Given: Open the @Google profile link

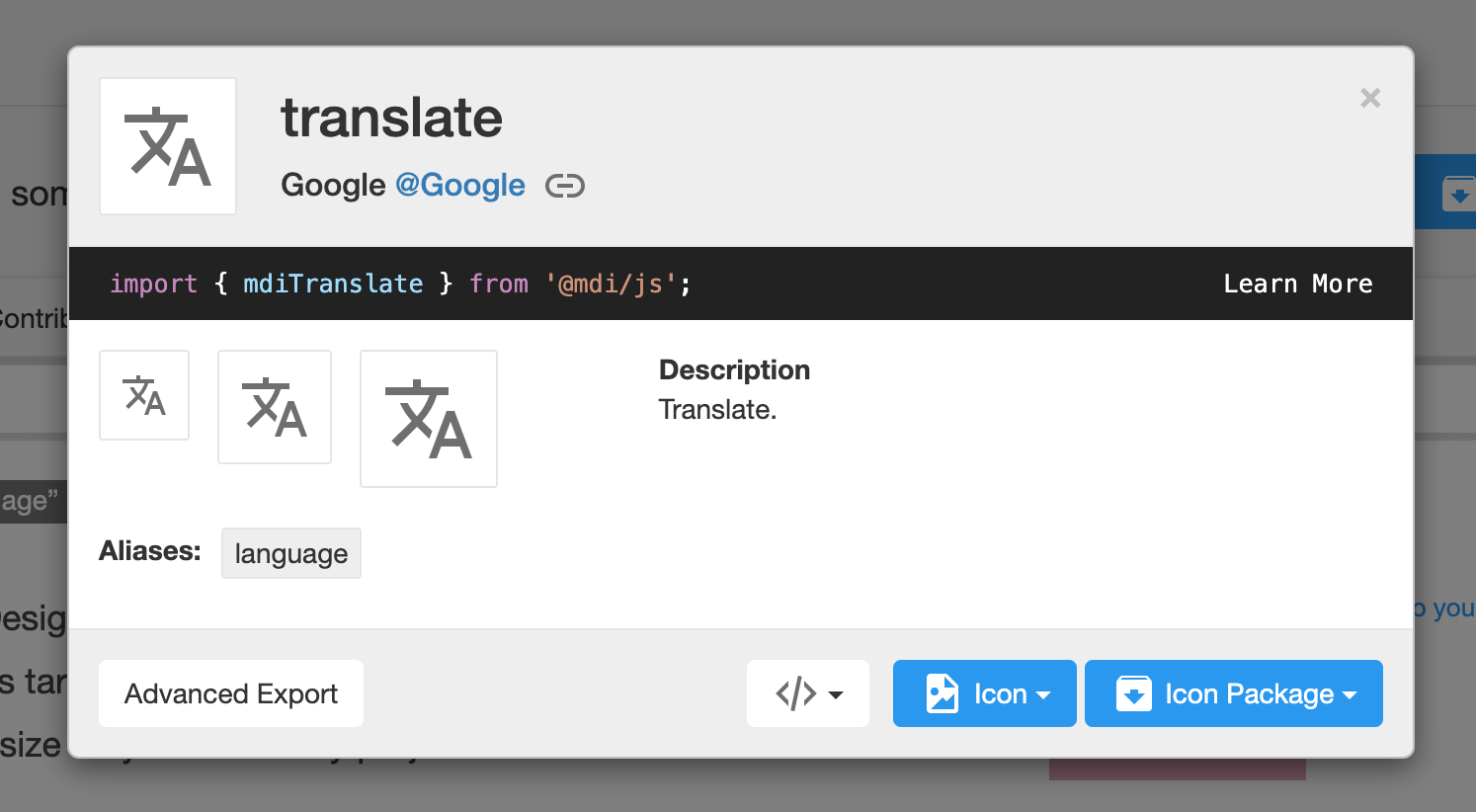Looking at the screenshot, I should 460,186.
